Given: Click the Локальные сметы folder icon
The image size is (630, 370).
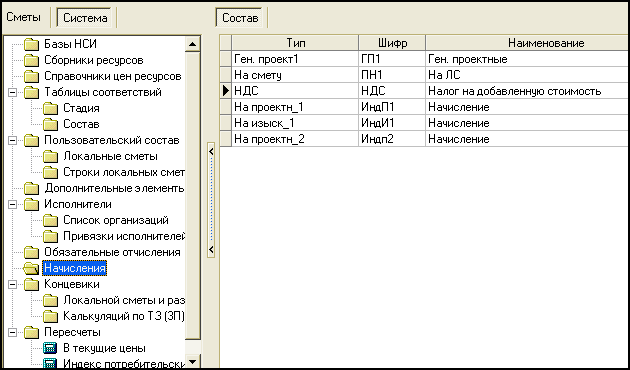Looking at the screenshot, I should pyautogui.click(x=51, y=156).
